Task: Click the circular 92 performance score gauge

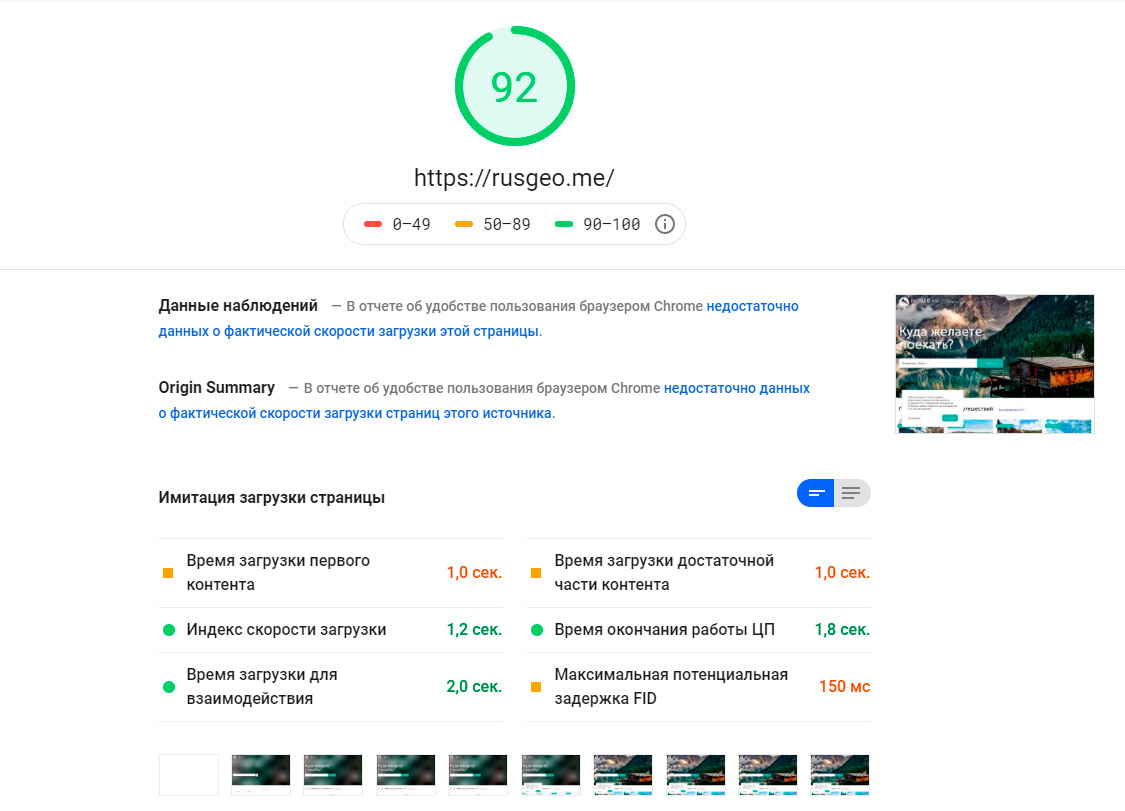Action: (515, 86)
